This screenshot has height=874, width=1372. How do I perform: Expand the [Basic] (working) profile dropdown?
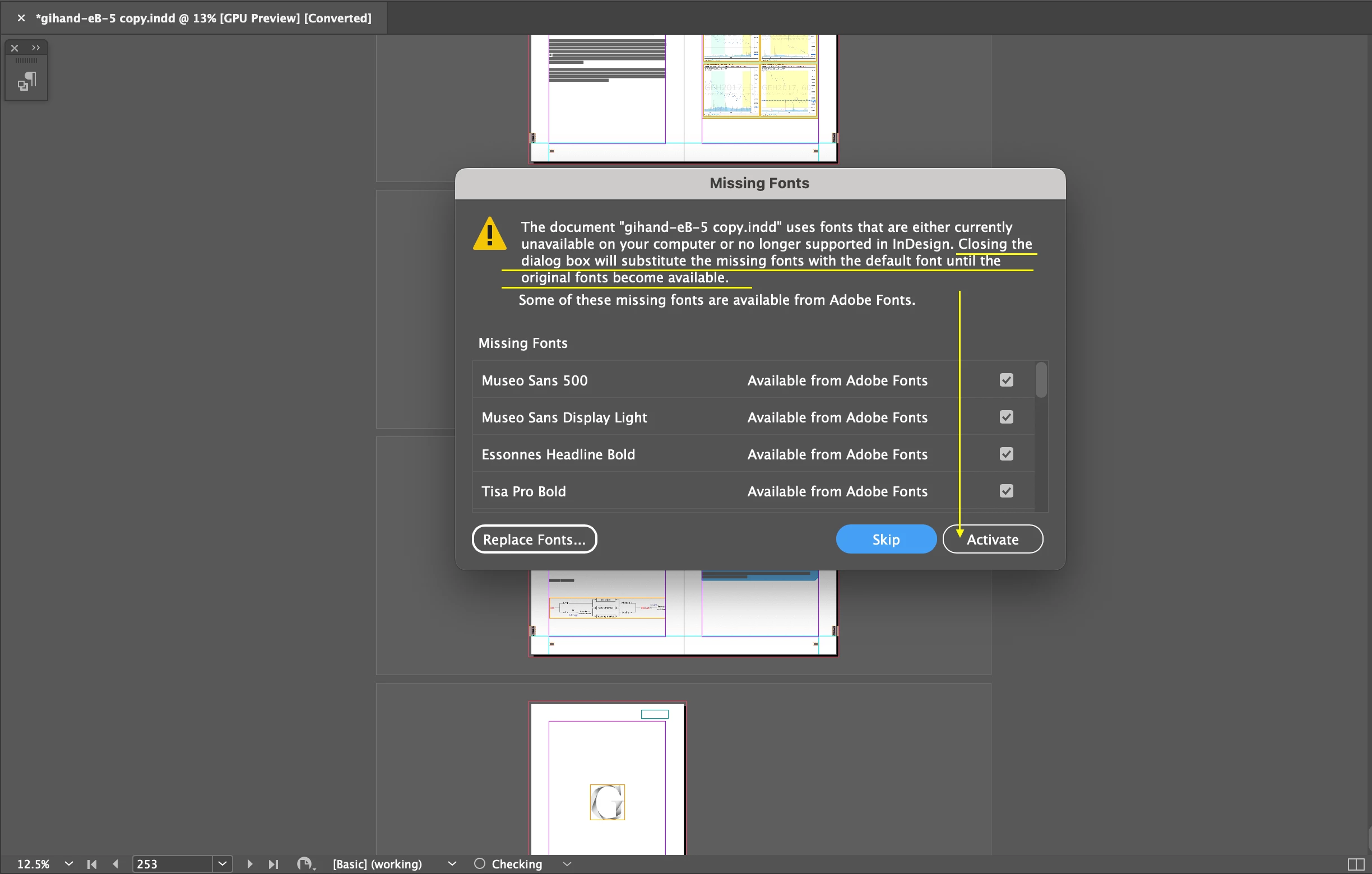coord(452,864)
